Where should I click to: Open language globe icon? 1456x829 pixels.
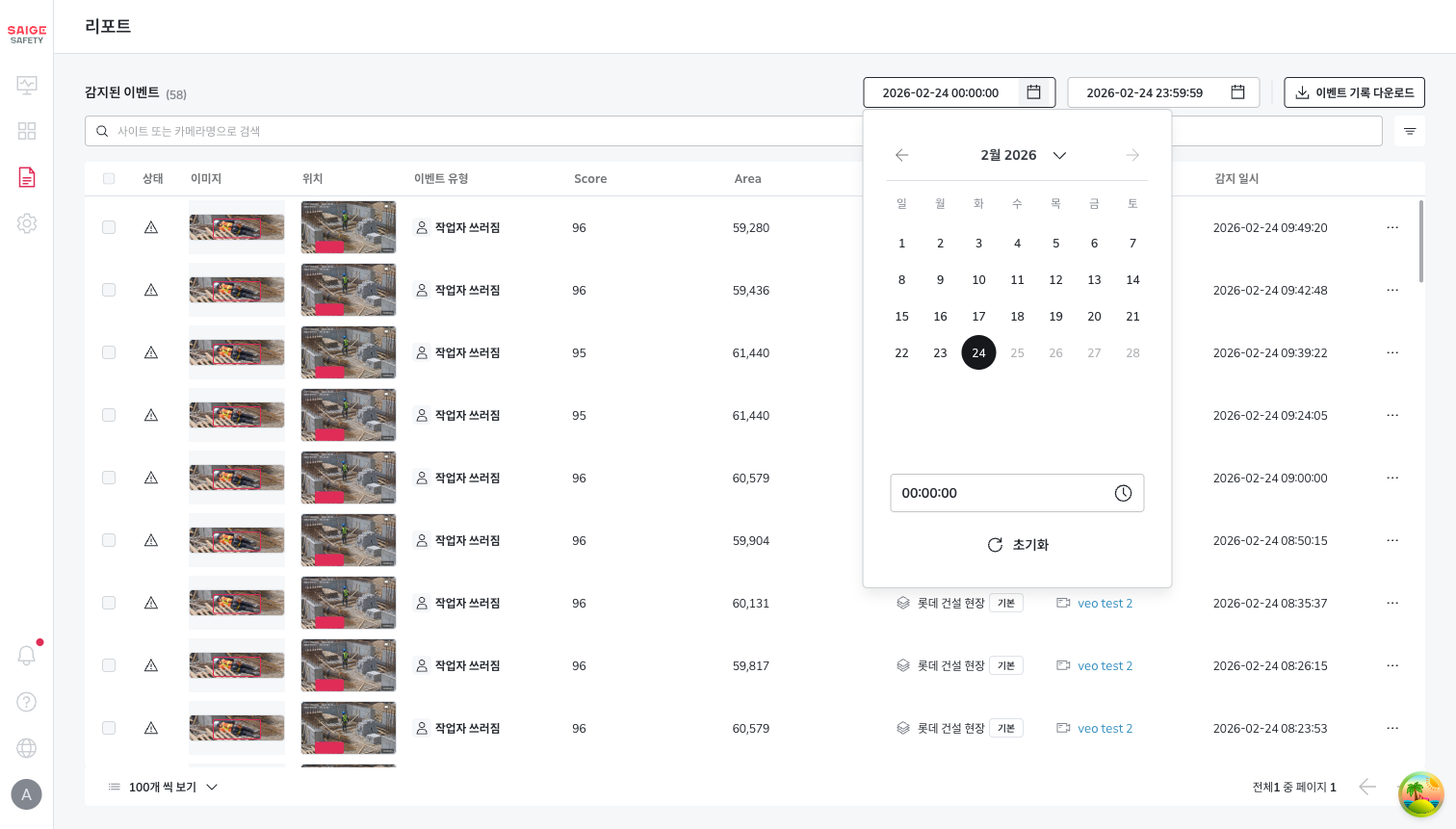coord(27,748)
